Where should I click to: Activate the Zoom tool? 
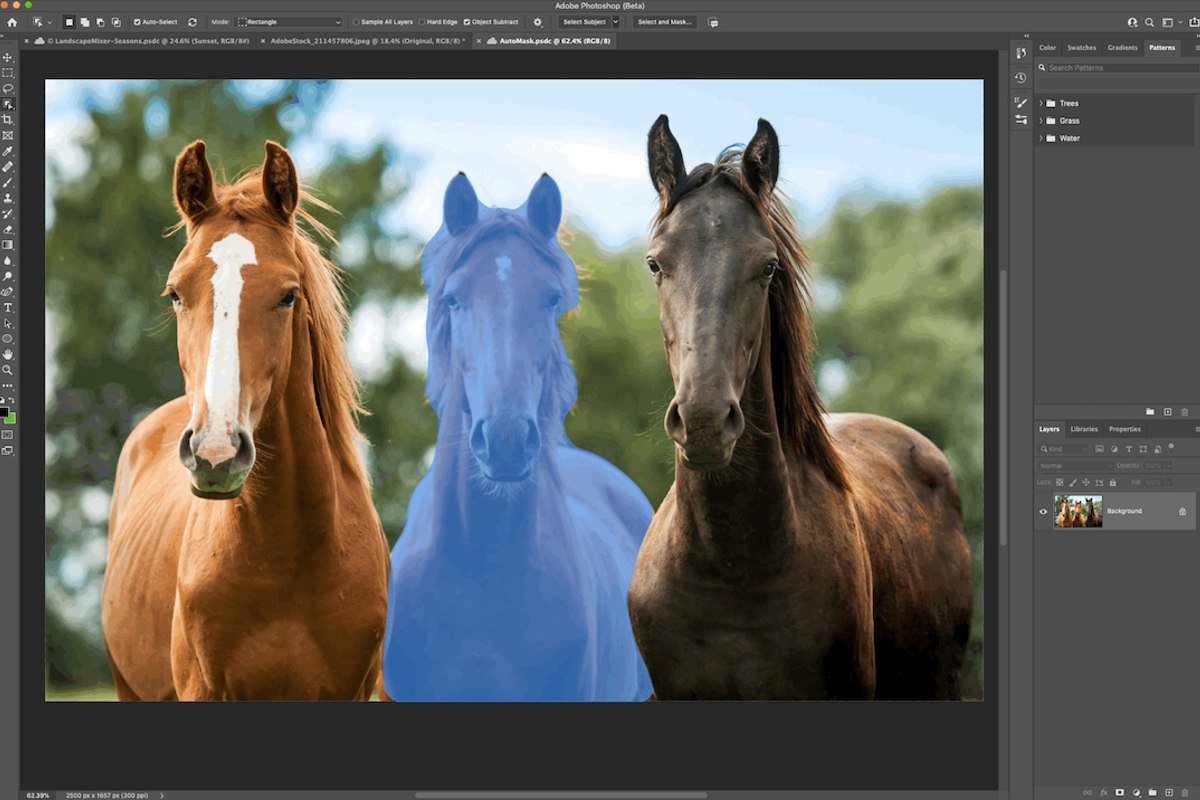coord(8,369)
